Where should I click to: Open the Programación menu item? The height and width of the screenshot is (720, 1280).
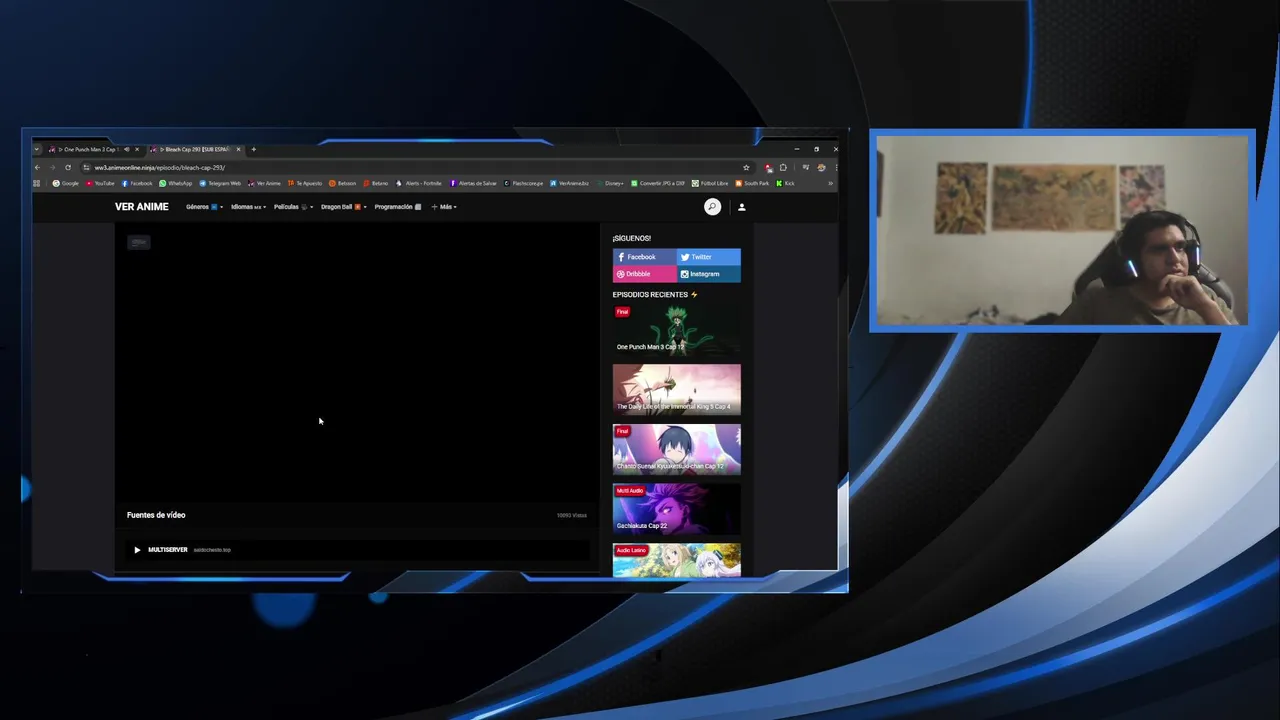(397, 207)
